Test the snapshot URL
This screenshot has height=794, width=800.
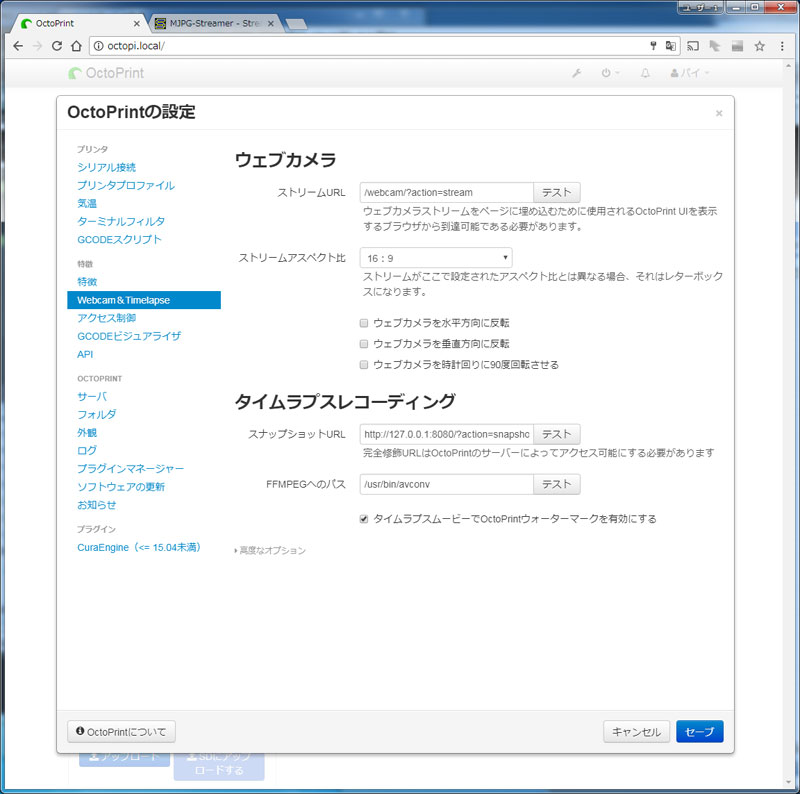pos(557,434)
